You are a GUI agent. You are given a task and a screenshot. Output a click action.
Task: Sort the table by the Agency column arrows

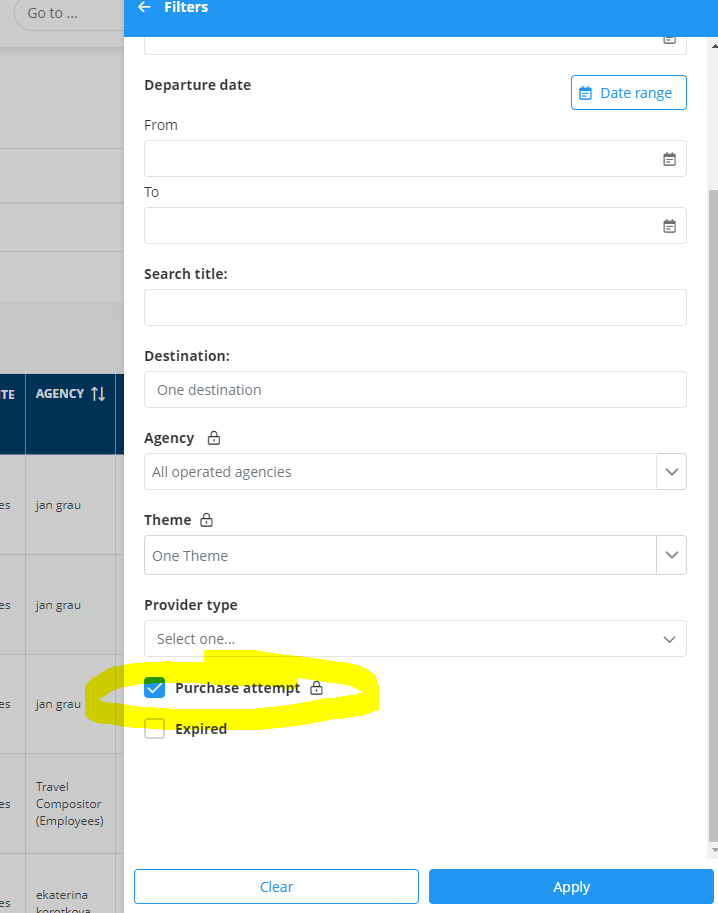(x=98, y=394)
